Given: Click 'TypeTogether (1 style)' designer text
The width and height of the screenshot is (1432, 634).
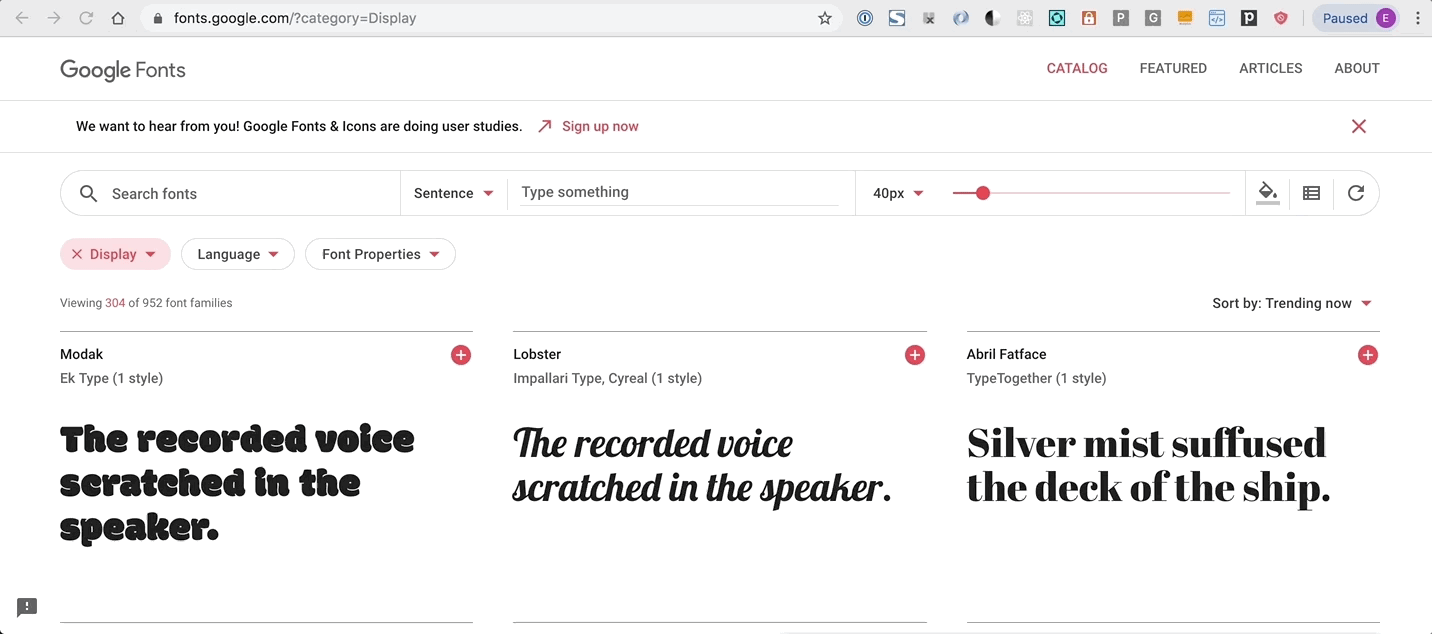Looking at the screenshot, I should [1036, 378].
